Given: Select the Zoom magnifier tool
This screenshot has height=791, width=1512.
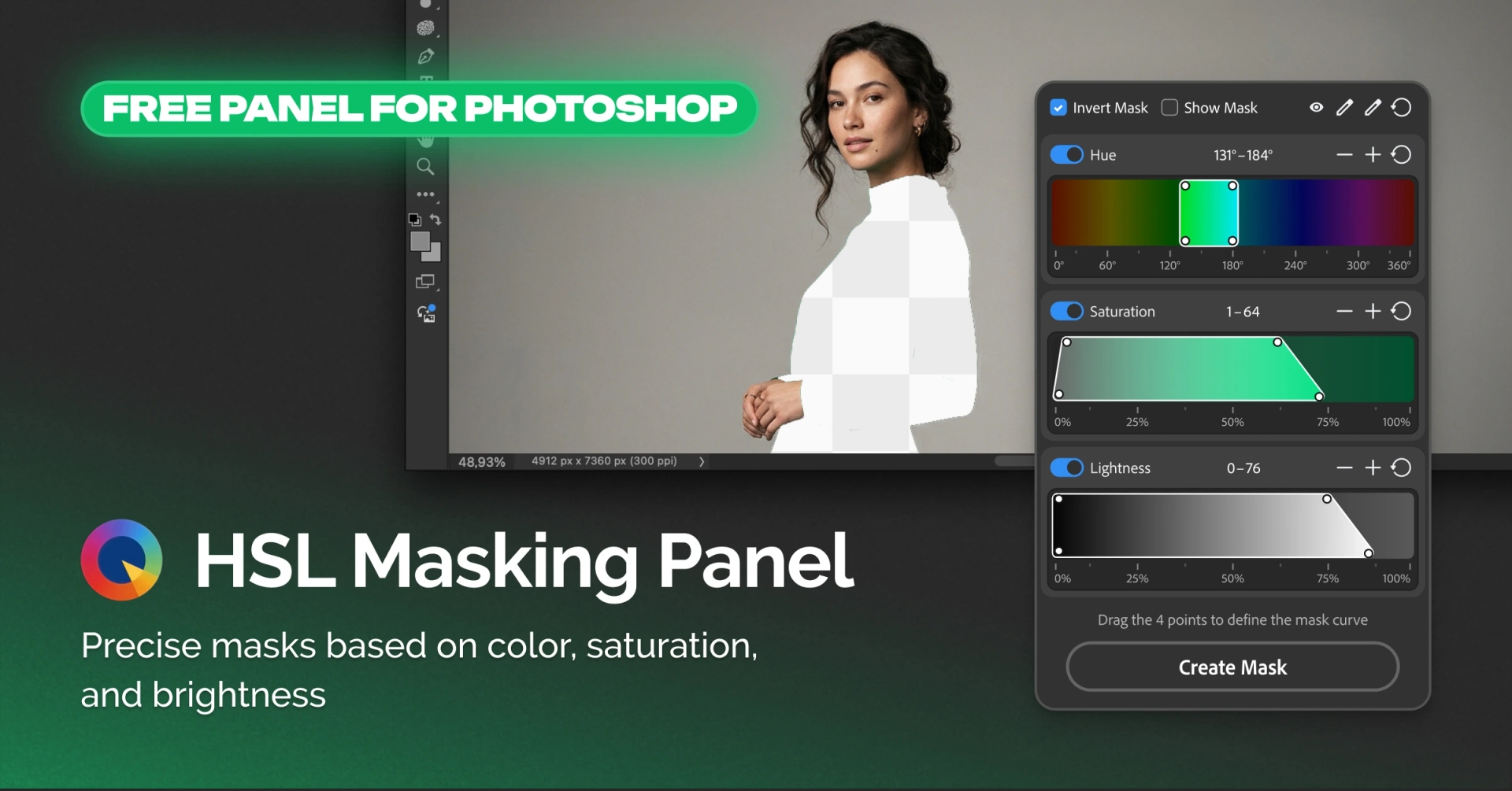Looking at the screenshot, I should click(x=425, y=166).
